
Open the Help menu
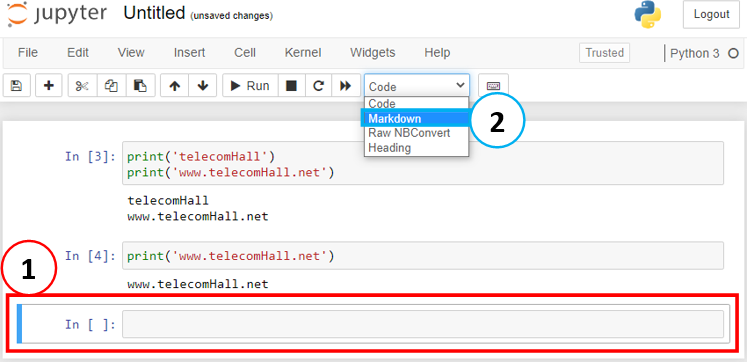click(437, 52)
